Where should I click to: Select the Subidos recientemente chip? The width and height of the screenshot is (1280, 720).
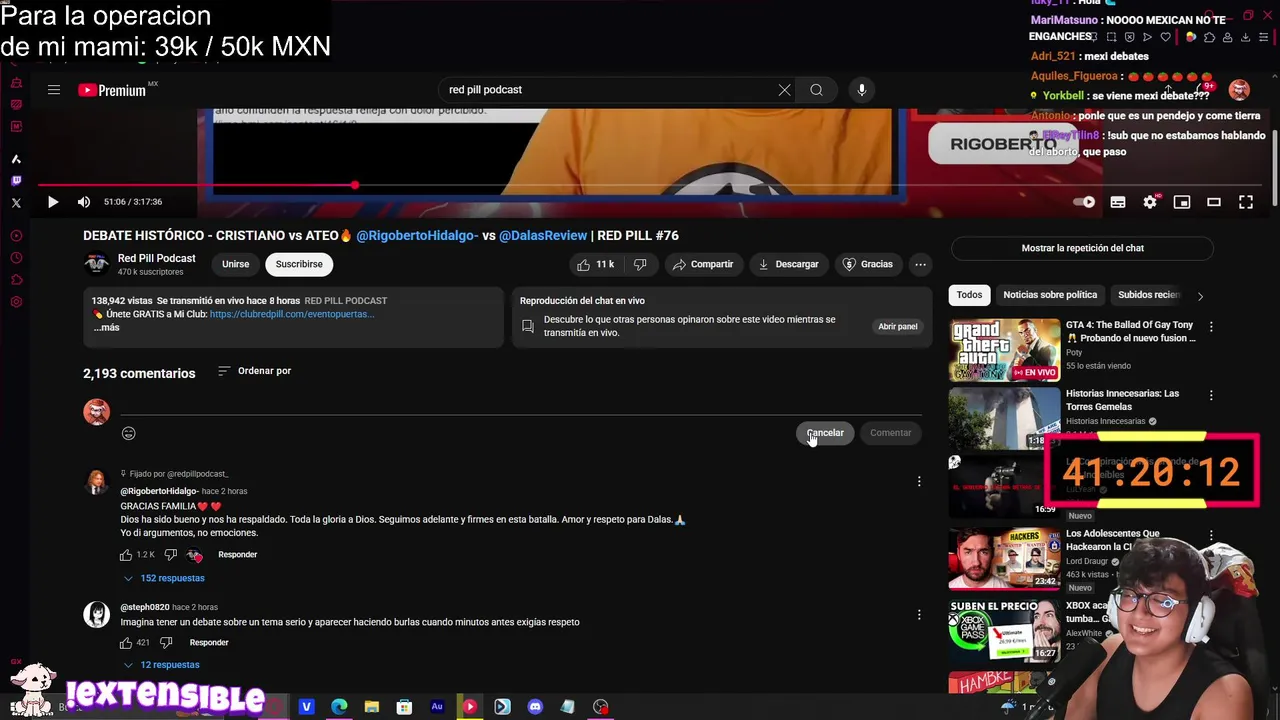point(1148,295)
